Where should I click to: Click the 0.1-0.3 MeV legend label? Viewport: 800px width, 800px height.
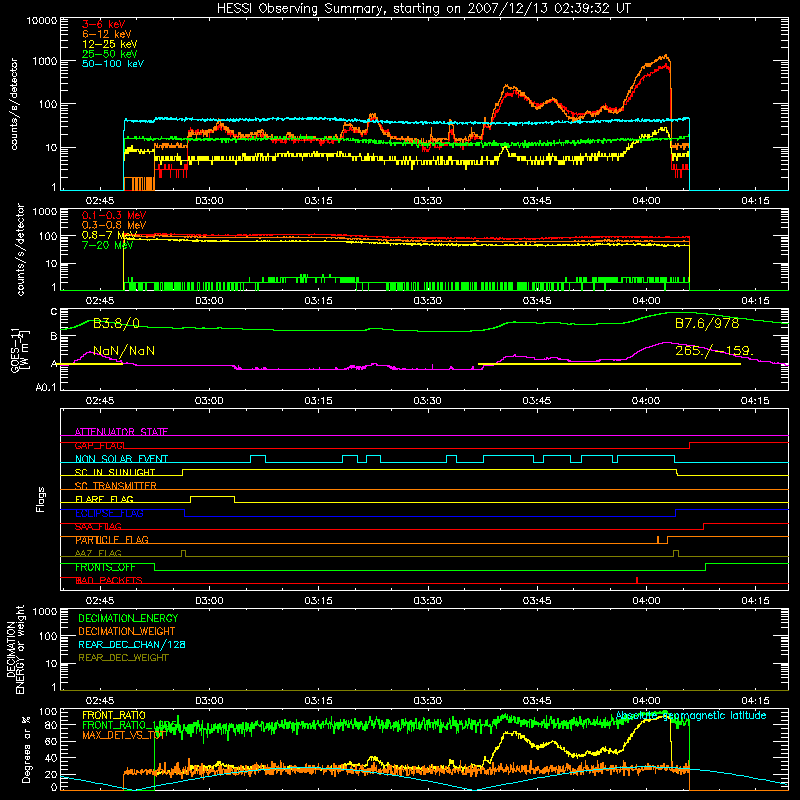coord(114,215)
